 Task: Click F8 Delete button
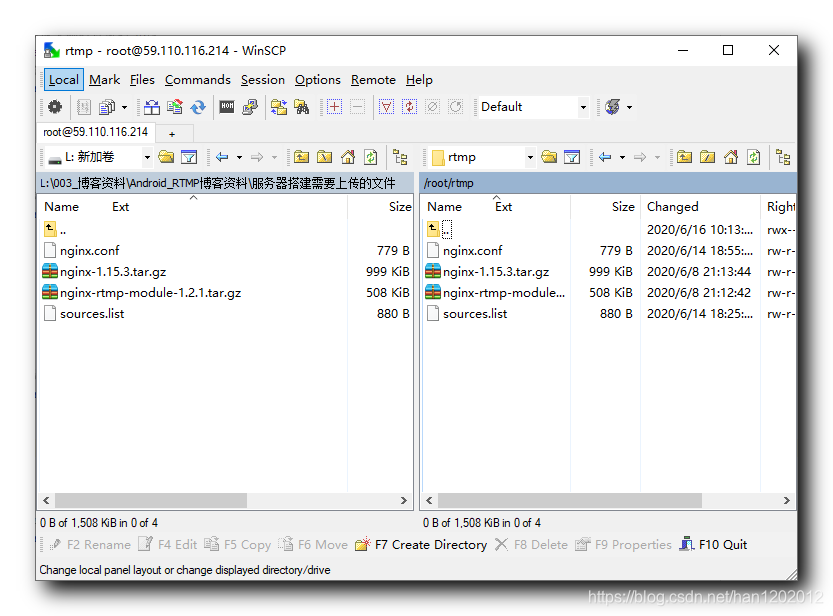(x=531, y=545)
